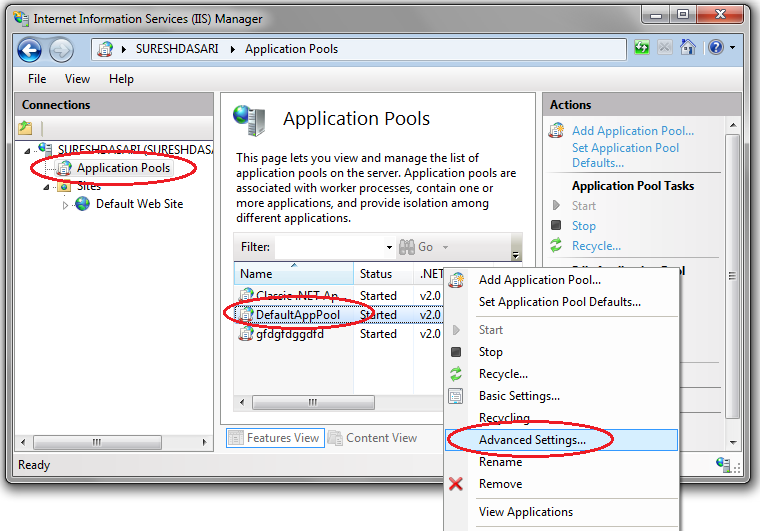The image size is (760, 531).
Task: Collapse the SURESHDASARI server tree node
Action: [x=27, y=151]
